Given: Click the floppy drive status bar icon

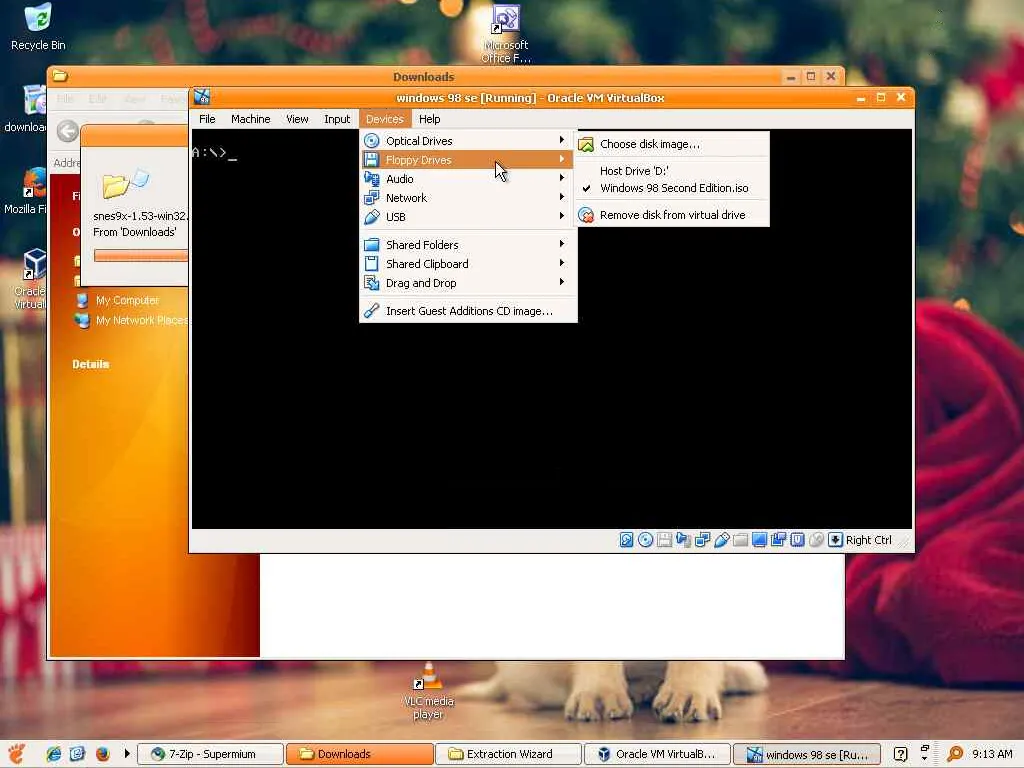Looking at the screenshot, I should coord(664,539).
